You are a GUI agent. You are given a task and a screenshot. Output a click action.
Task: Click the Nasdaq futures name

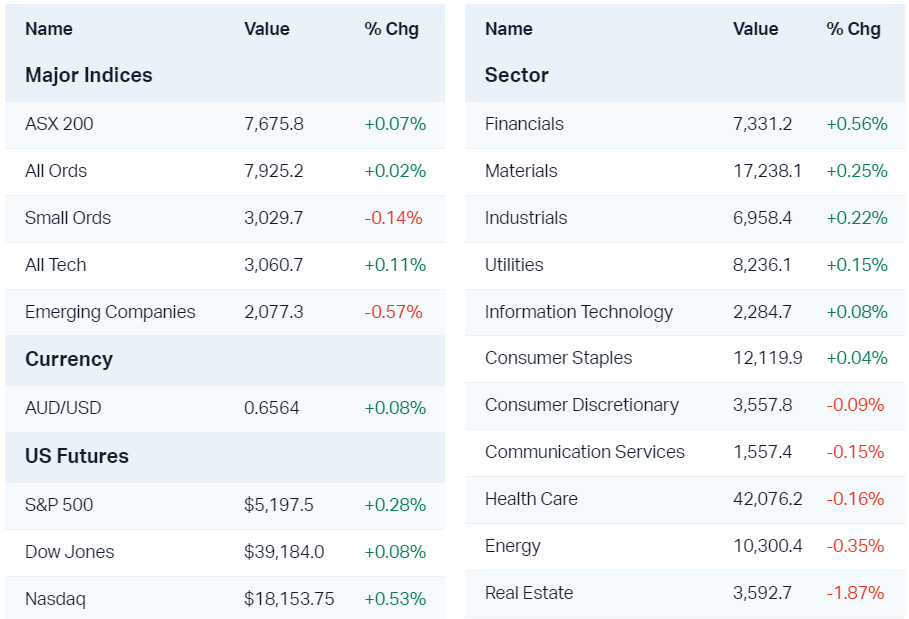pos(55,599)
